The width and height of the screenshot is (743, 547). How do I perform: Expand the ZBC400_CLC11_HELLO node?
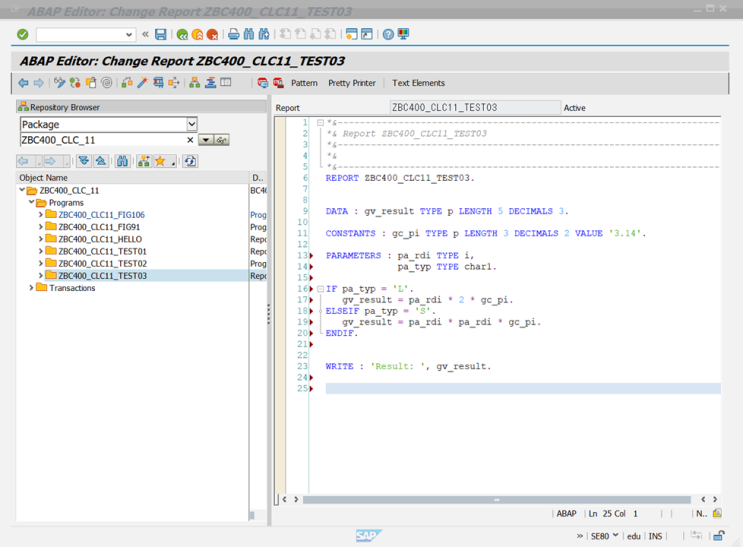(x=40, y=239)
